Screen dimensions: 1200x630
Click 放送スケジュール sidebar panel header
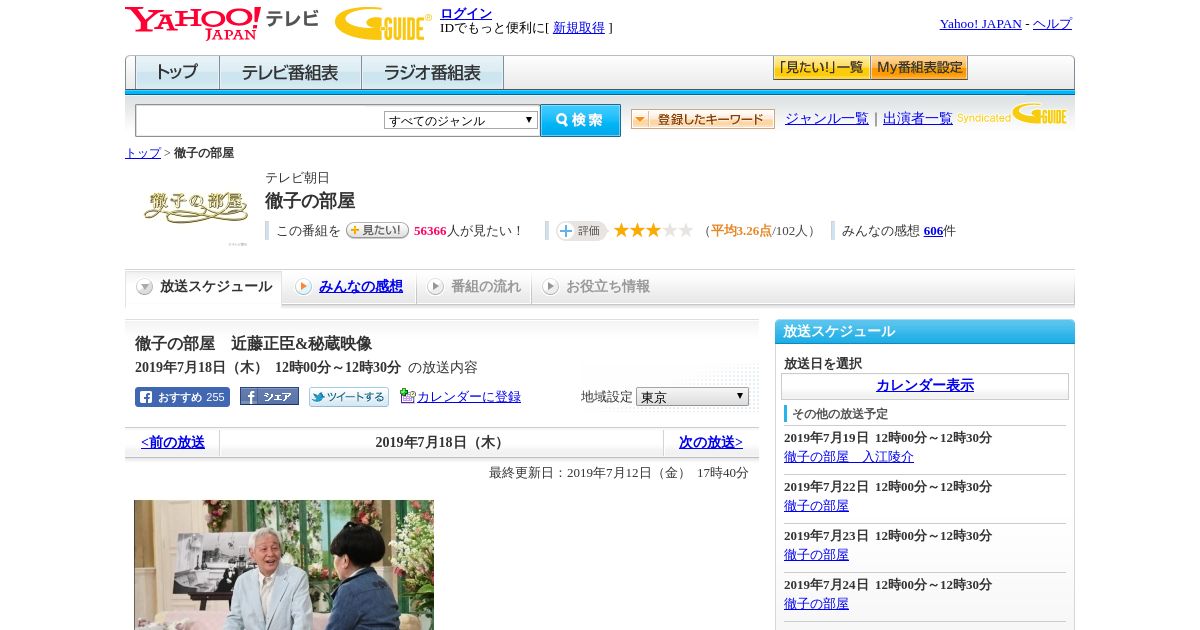(925, 332)
